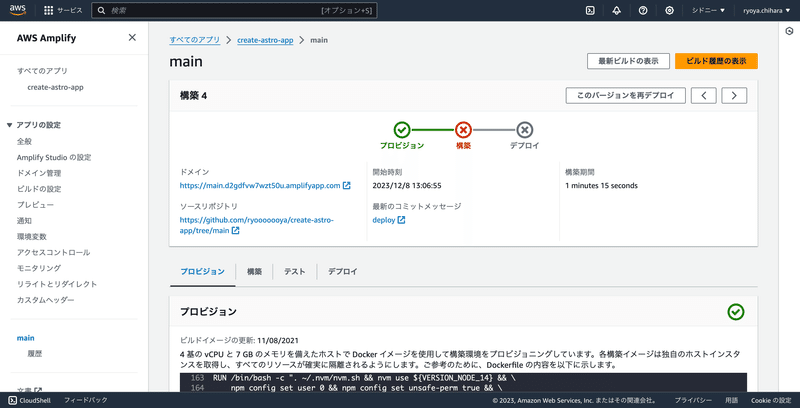Image resolution: width=800 pixels, height=408 pixels.
Task: Open external link icon beside domain URL
Action: click(x=346, y=186)
